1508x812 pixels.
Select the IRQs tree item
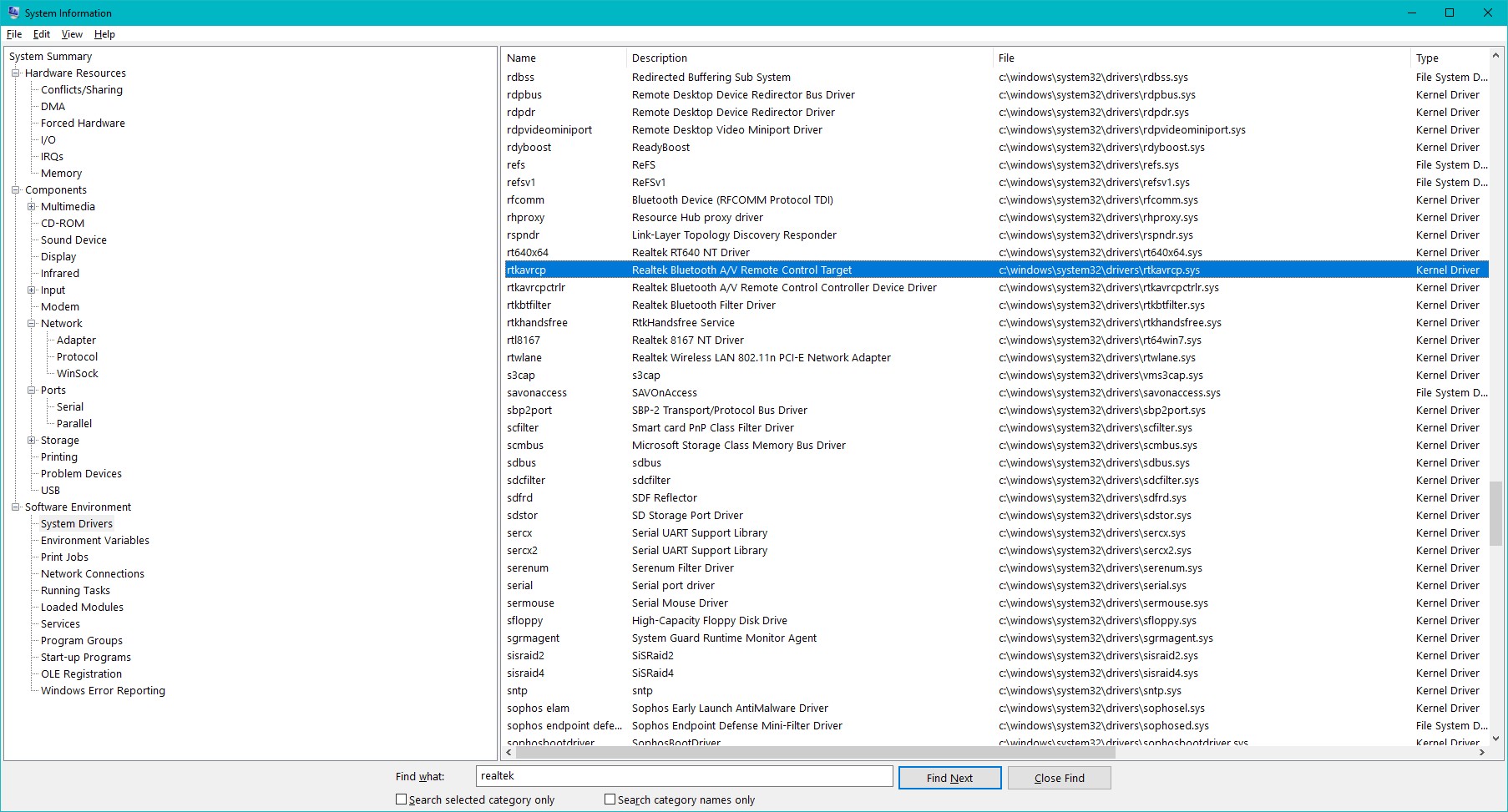52,157
